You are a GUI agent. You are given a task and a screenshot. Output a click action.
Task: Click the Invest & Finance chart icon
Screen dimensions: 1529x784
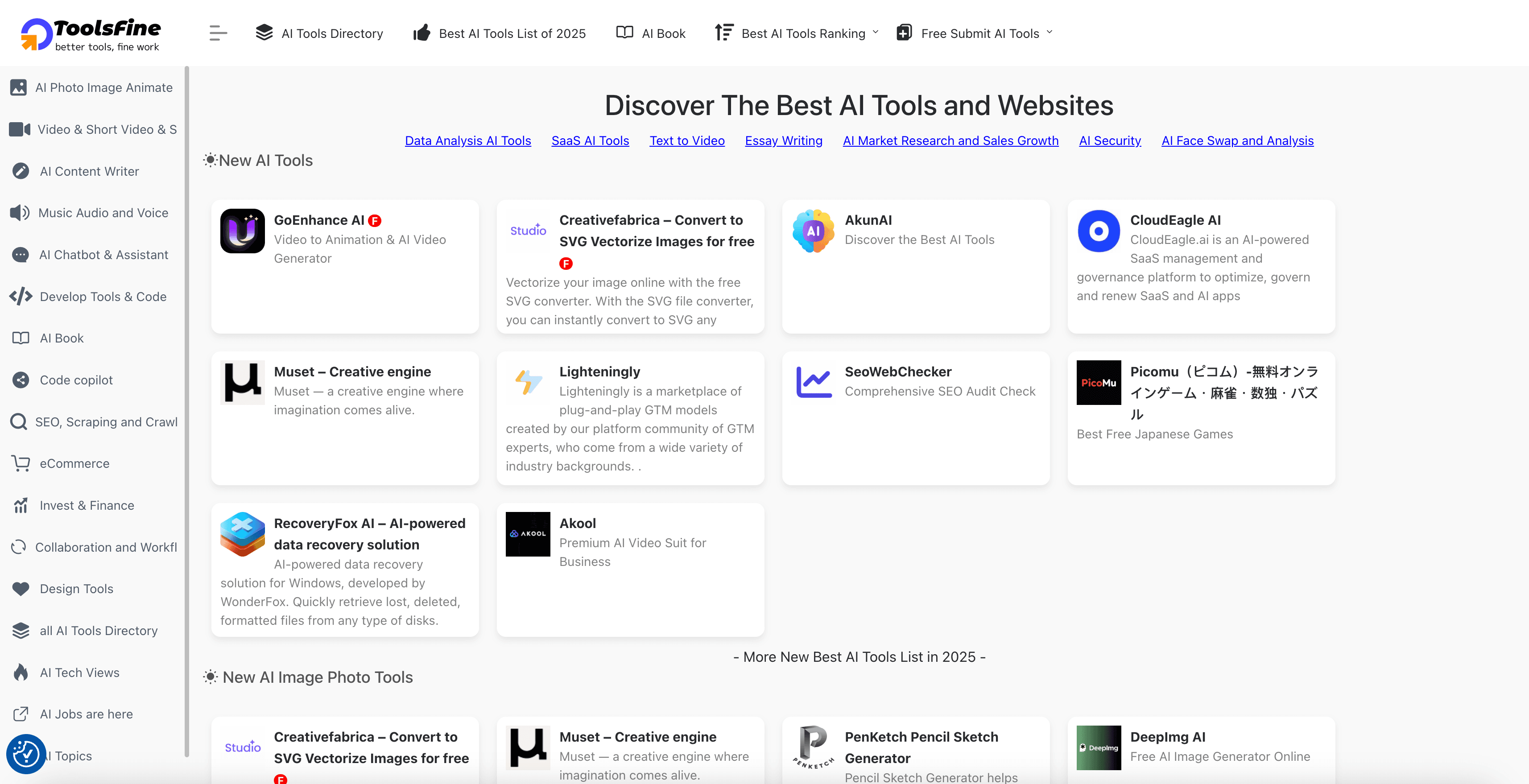[x=21, y=506]
